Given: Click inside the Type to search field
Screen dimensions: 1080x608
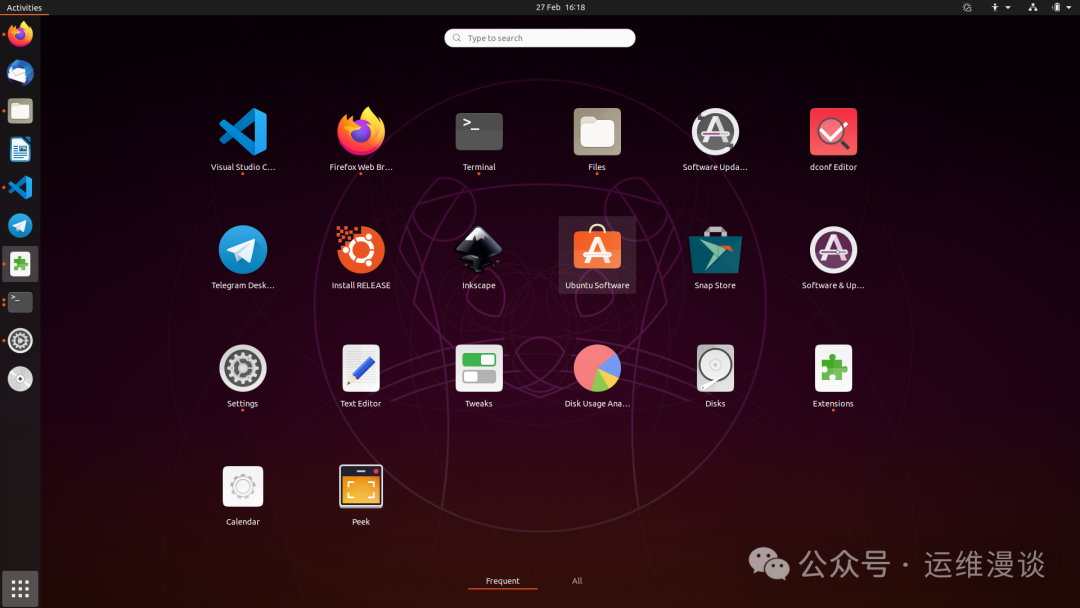Looking at the screenshot, I should (539, 37).
